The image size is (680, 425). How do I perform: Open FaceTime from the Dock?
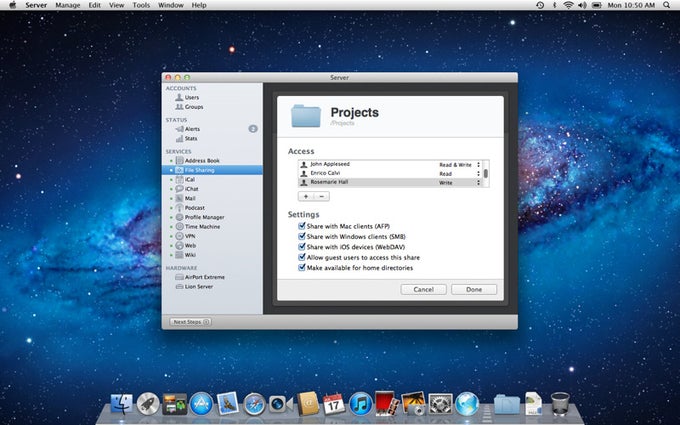281,404
